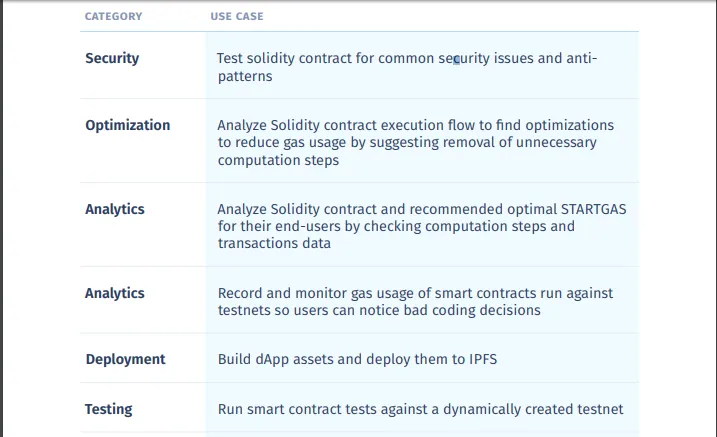Click 'Build dApp assets and deploy them to IPFS'
Screen dimensions: 717x437
coord(357,359)
